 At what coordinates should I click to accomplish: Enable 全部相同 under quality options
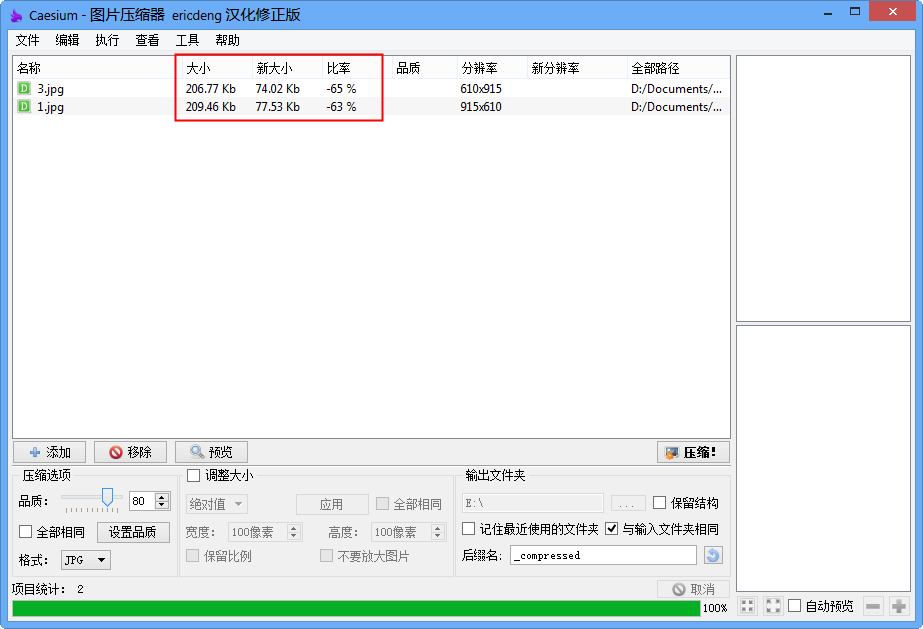pyautogui.click(x=25, y=532)
